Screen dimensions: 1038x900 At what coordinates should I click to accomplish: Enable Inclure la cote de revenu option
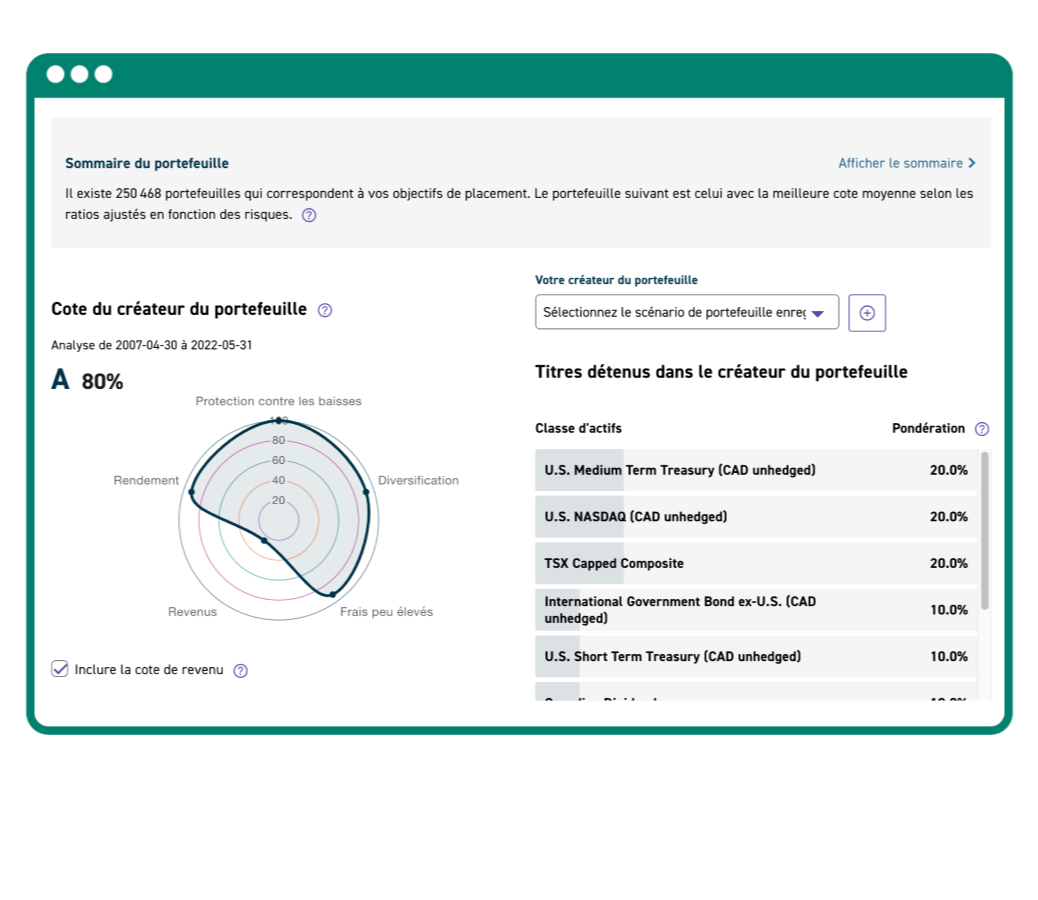pos(60,668)
